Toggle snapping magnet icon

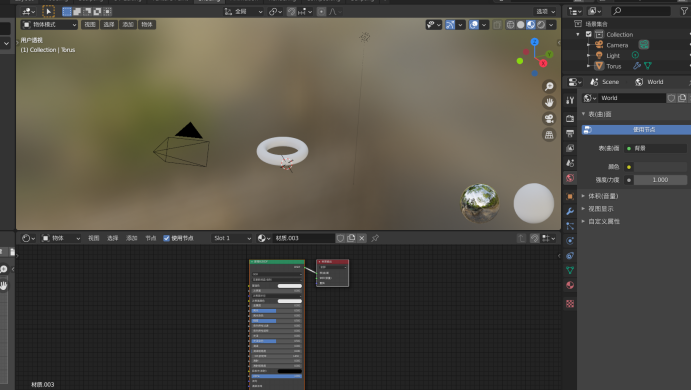click(291, 11)
